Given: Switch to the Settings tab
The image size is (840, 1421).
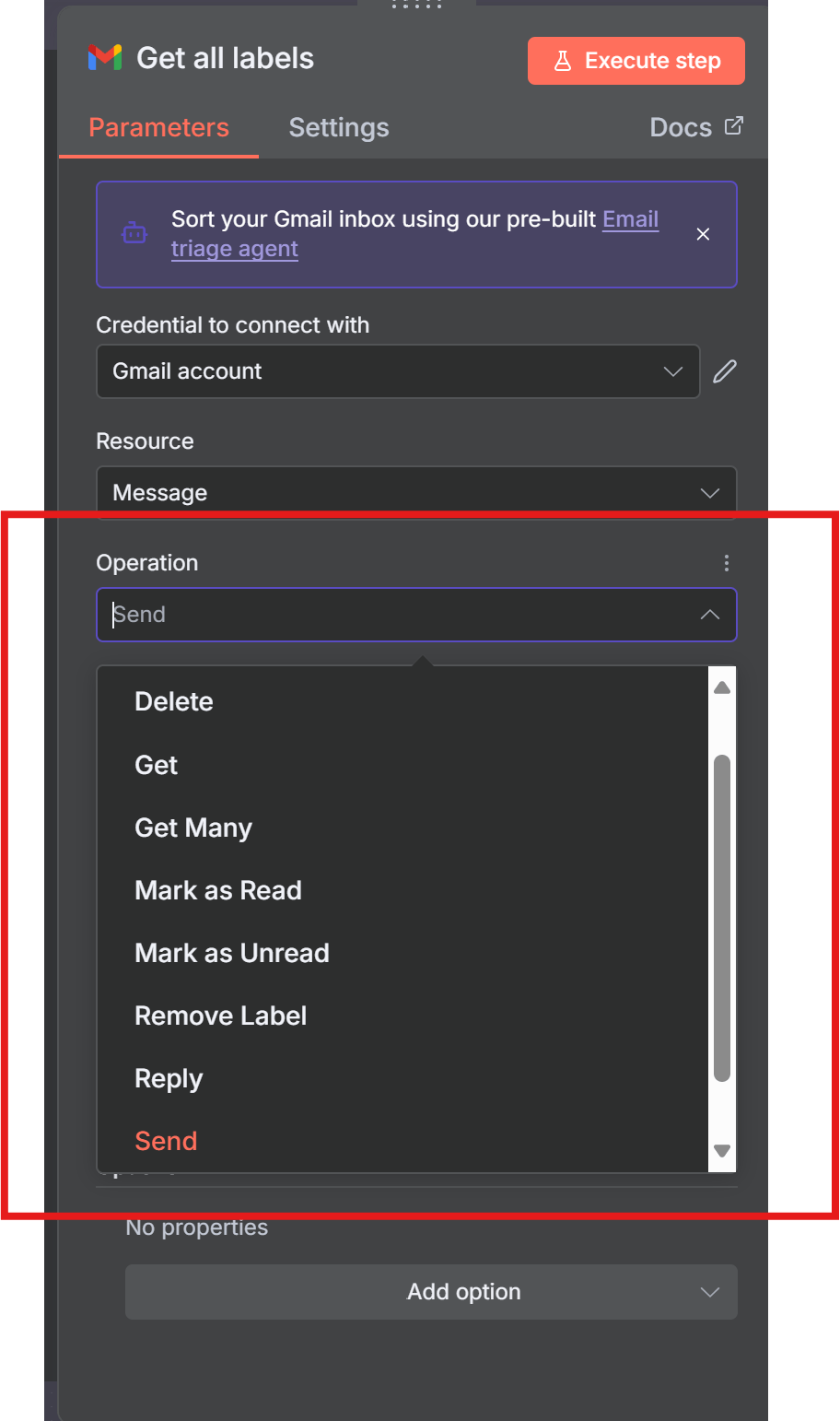Looking at the screenshot, I should click(x=339, y=128).
